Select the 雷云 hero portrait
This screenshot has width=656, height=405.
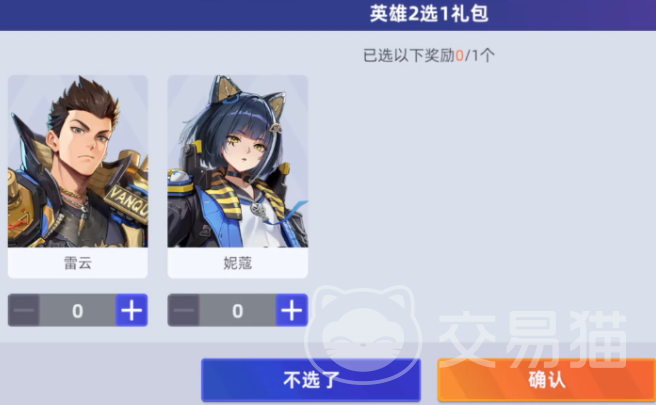[78, 161]
